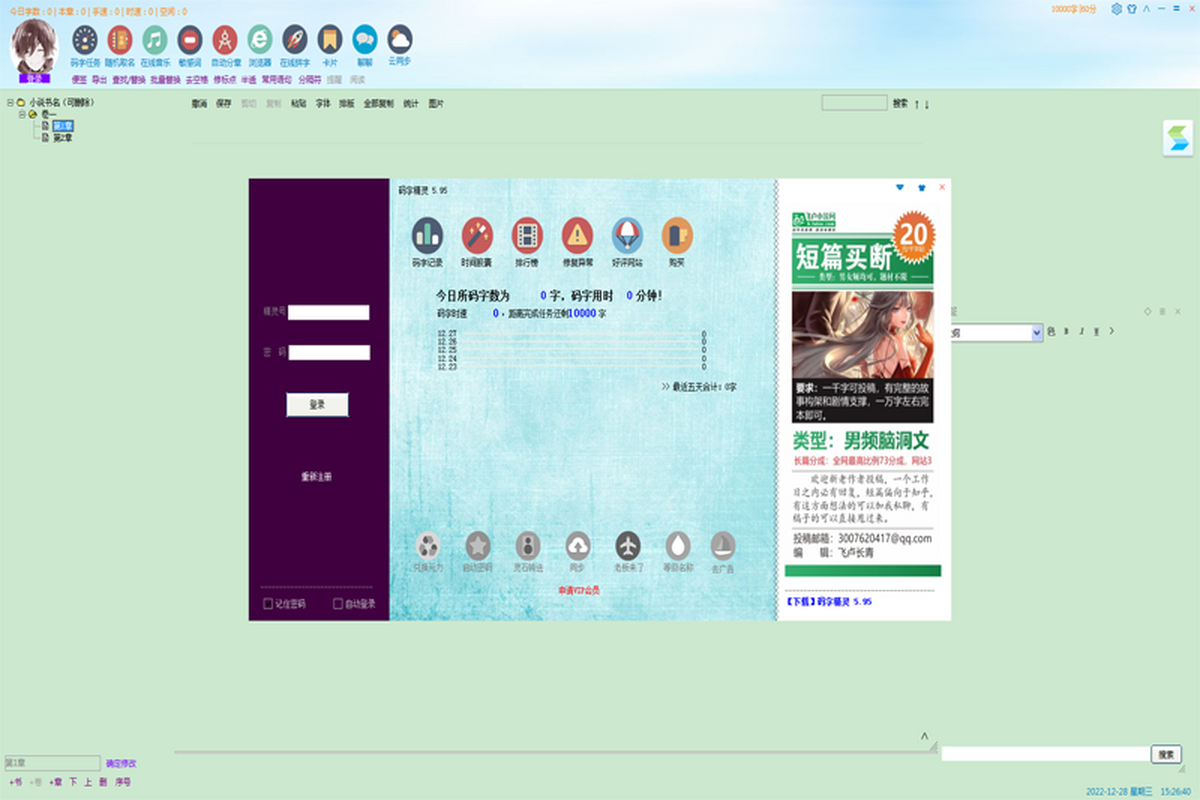Click the 同步 cloud upload icon in dialog
Screen dimensions: 1200x800
tap(578, 546)
